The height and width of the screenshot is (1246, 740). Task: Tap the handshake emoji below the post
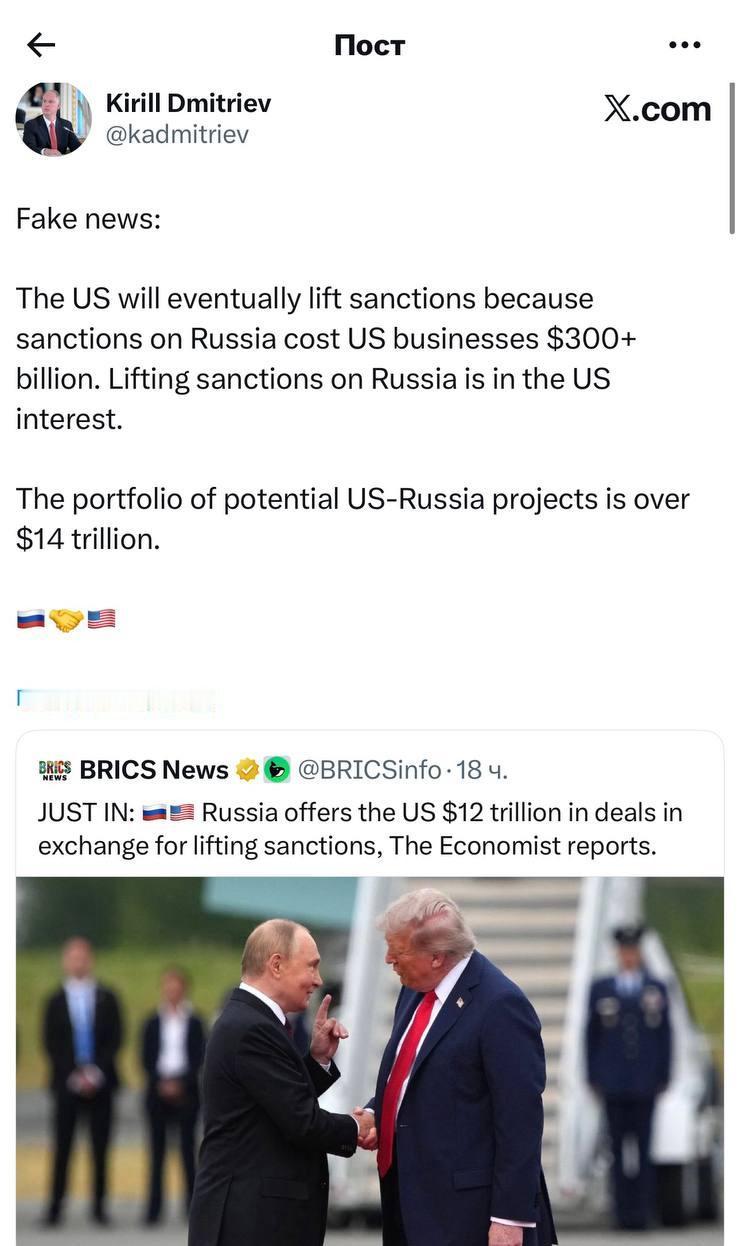[x=66, y=620]
